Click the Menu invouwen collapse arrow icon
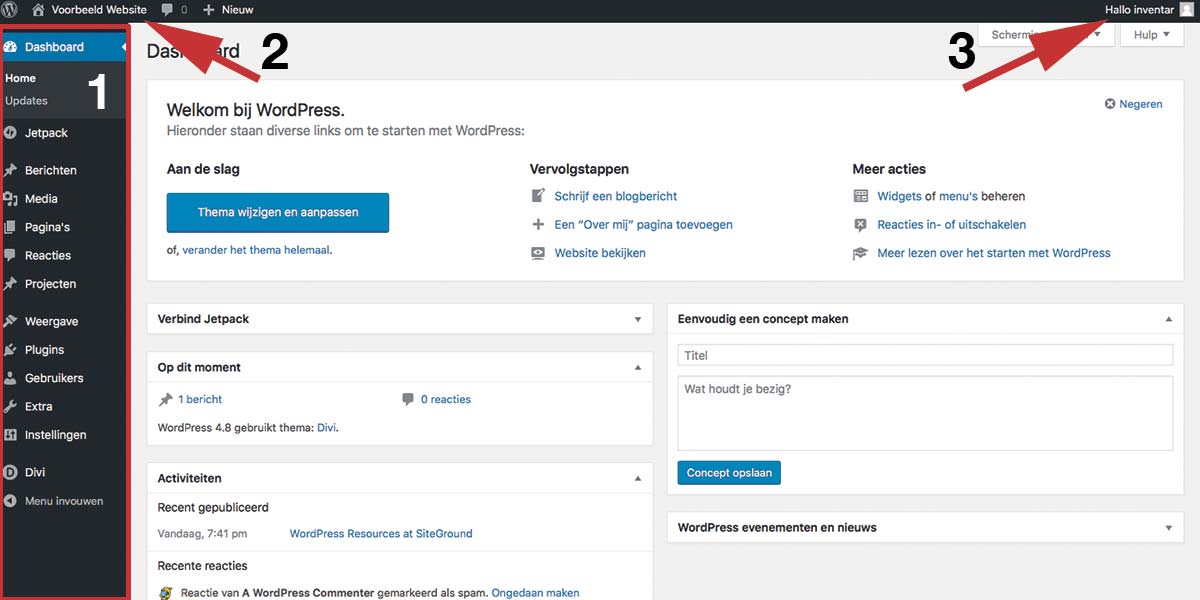The image size is (1200, 600). tap(12, 501)
